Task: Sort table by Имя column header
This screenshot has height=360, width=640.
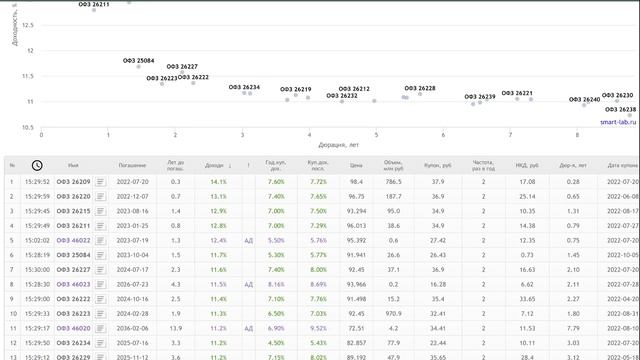Action: [73, 165]
